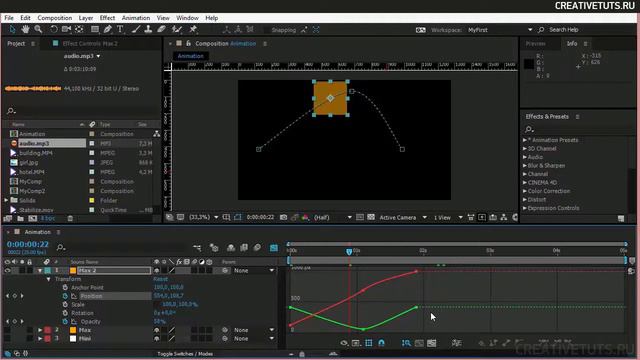
Task: Click Toggle Switches / Modes button
Action: (185, 354)
